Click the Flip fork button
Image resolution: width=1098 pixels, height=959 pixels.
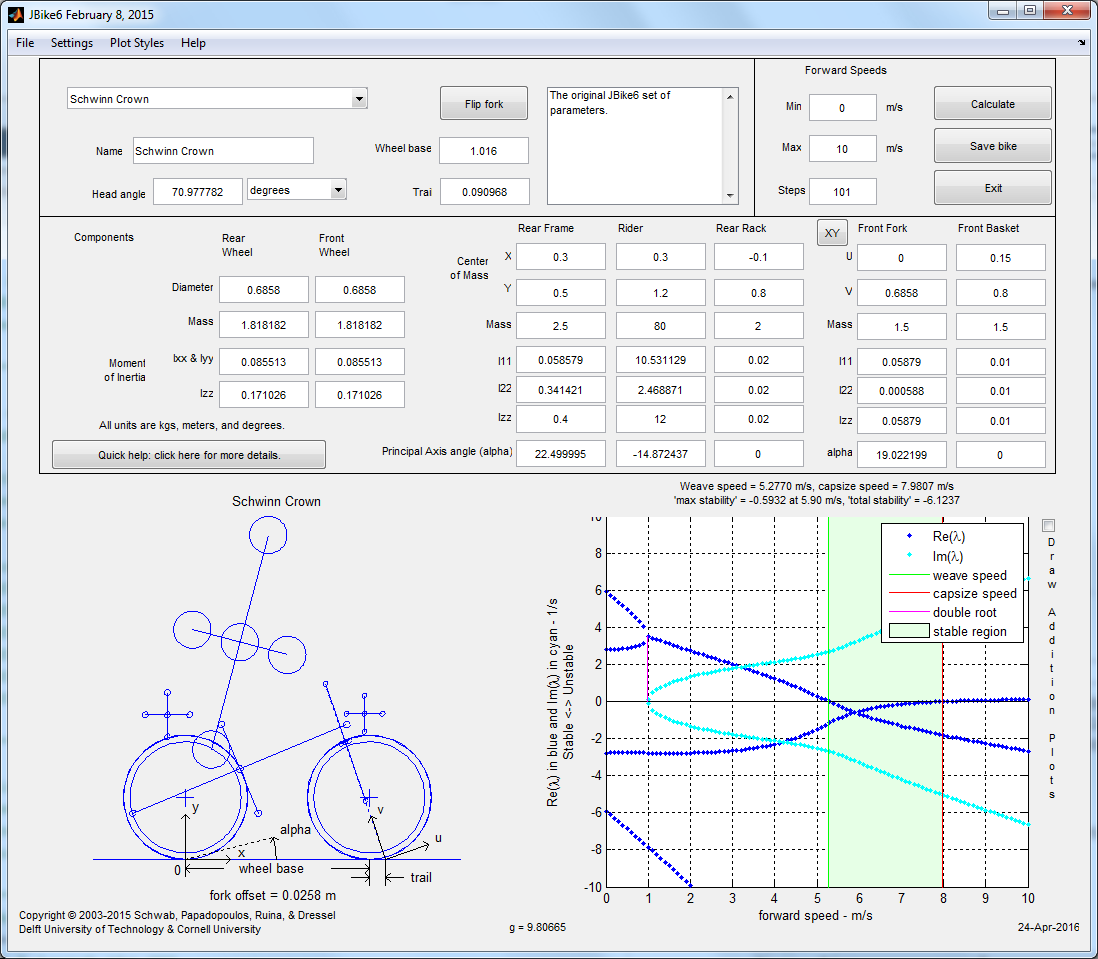tap(483, 102)
